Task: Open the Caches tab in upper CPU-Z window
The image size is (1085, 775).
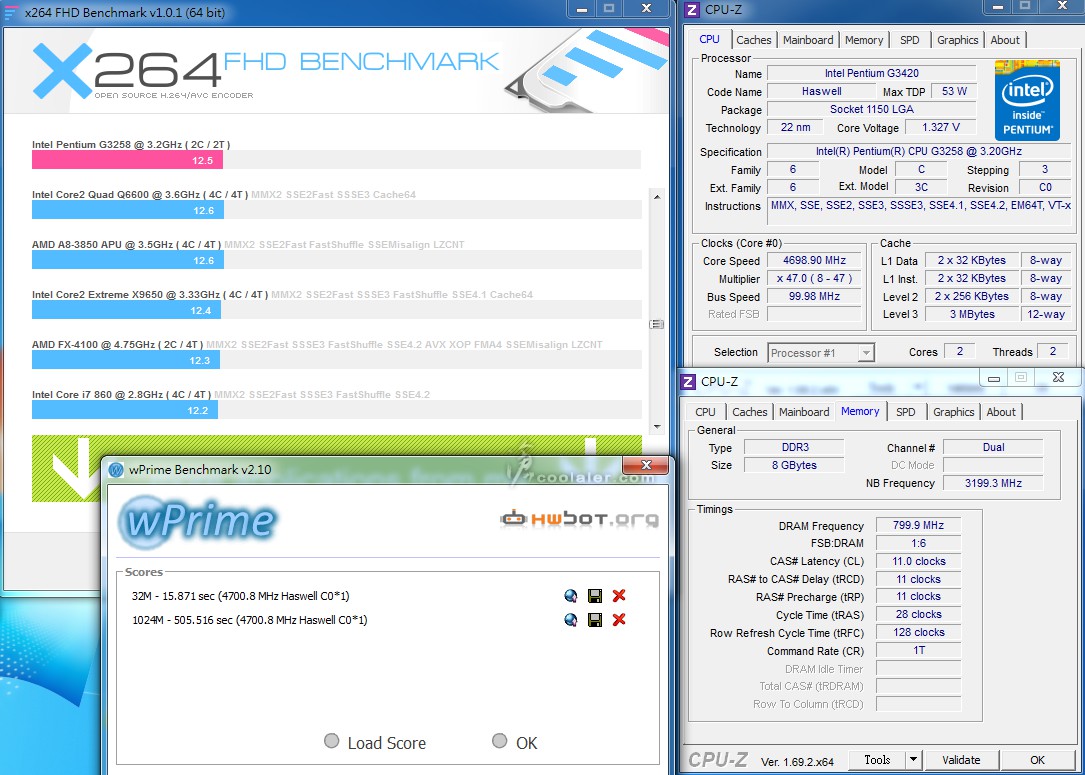Action: [754, 40]
